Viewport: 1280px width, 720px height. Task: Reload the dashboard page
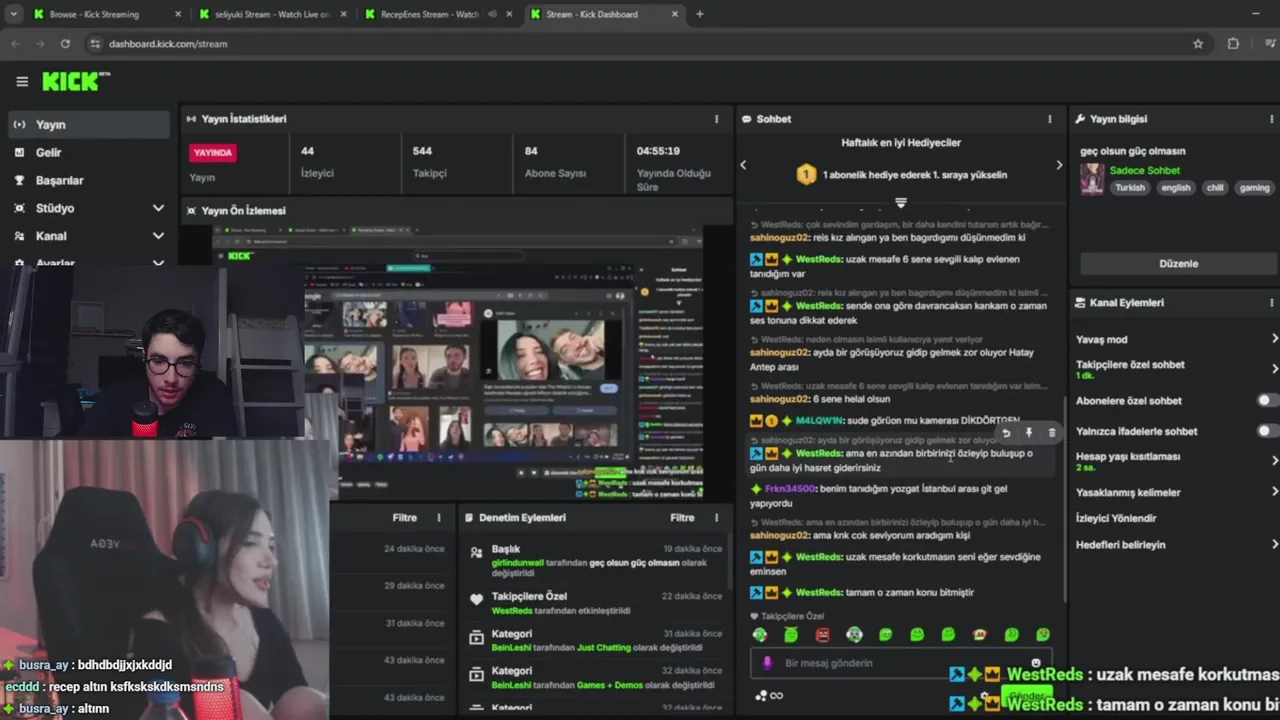pos(65,44)
